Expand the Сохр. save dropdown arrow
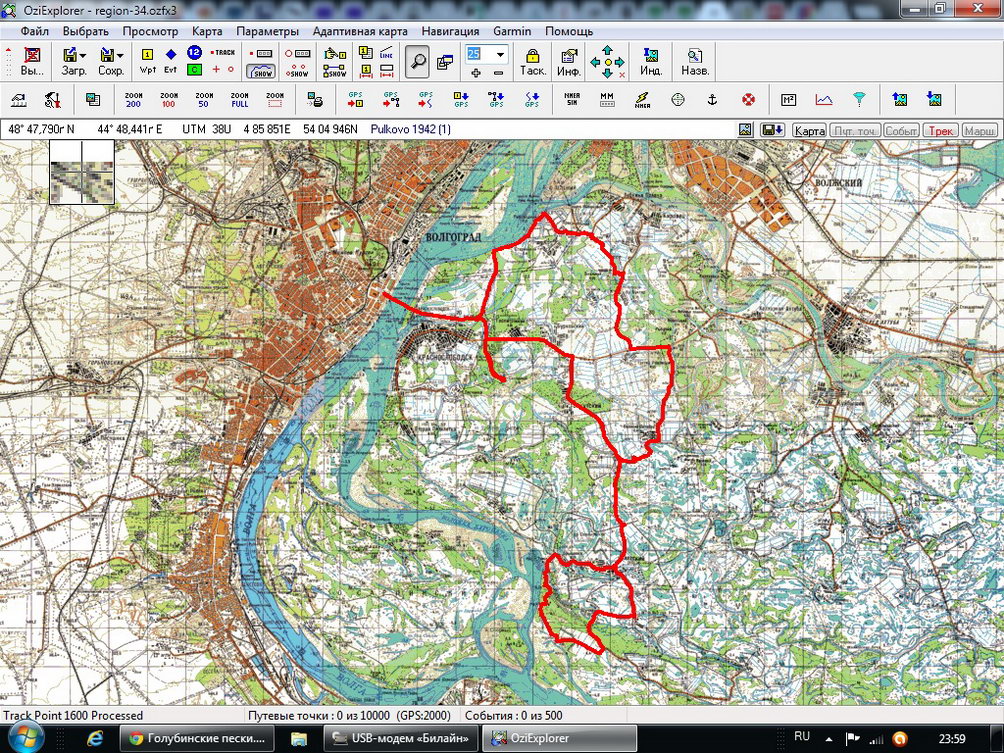This screenshot has width=1004, height=753. click(120, 56)
